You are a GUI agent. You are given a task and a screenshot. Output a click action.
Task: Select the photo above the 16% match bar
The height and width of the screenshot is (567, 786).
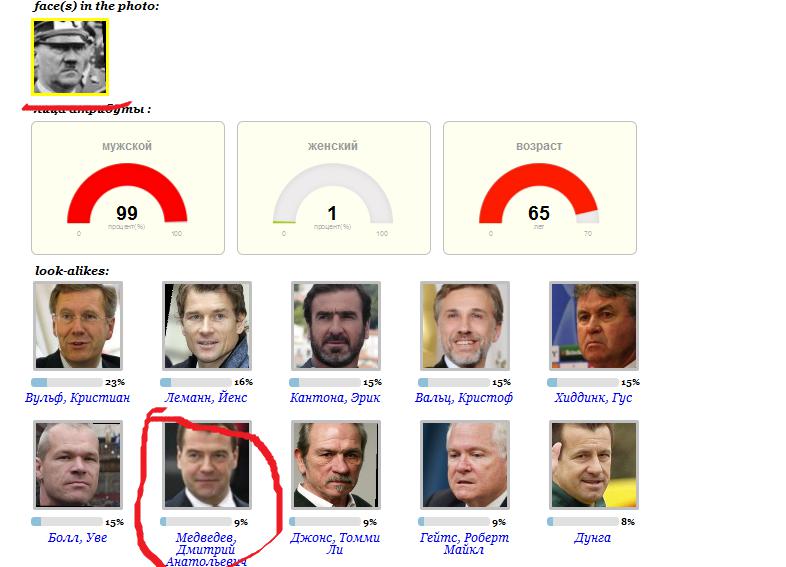pos(207,326)
